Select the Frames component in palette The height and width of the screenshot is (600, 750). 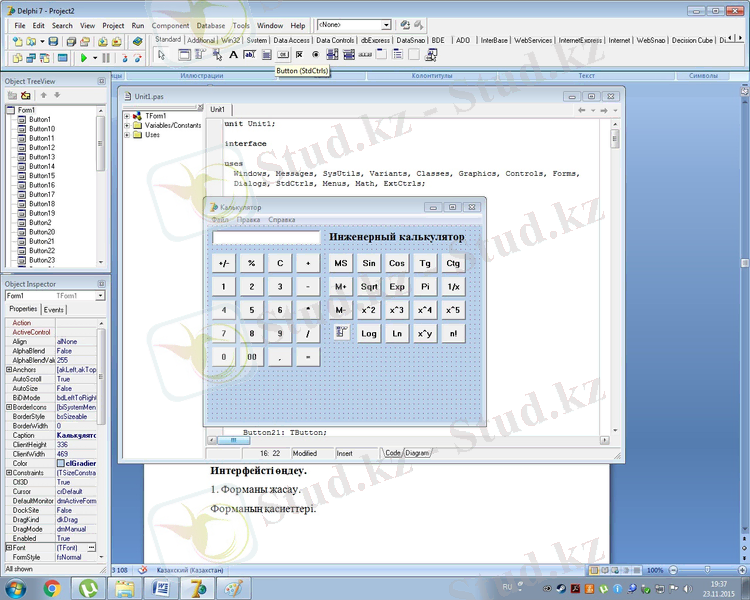click(184, 55)
